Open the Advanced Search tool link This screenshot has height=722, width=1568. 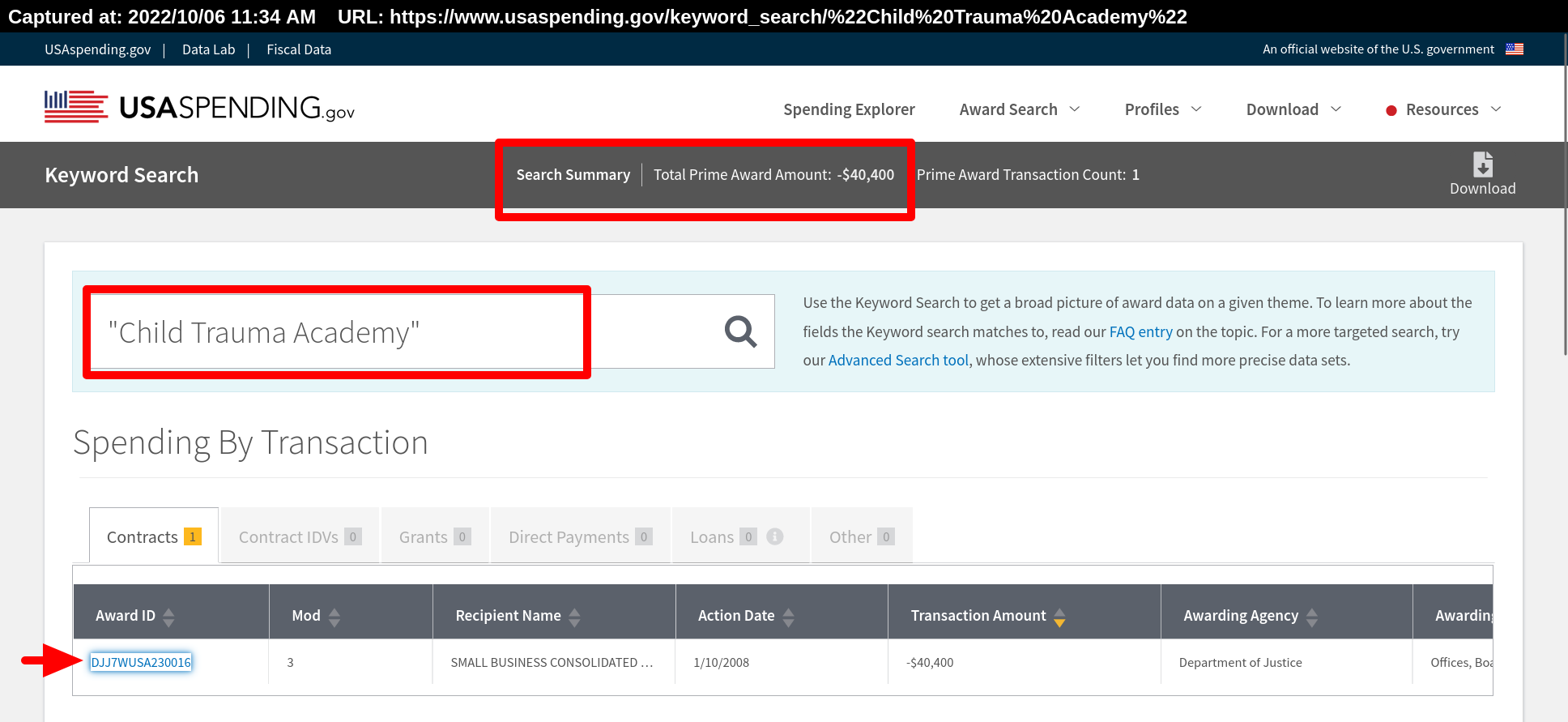(898, 360)
